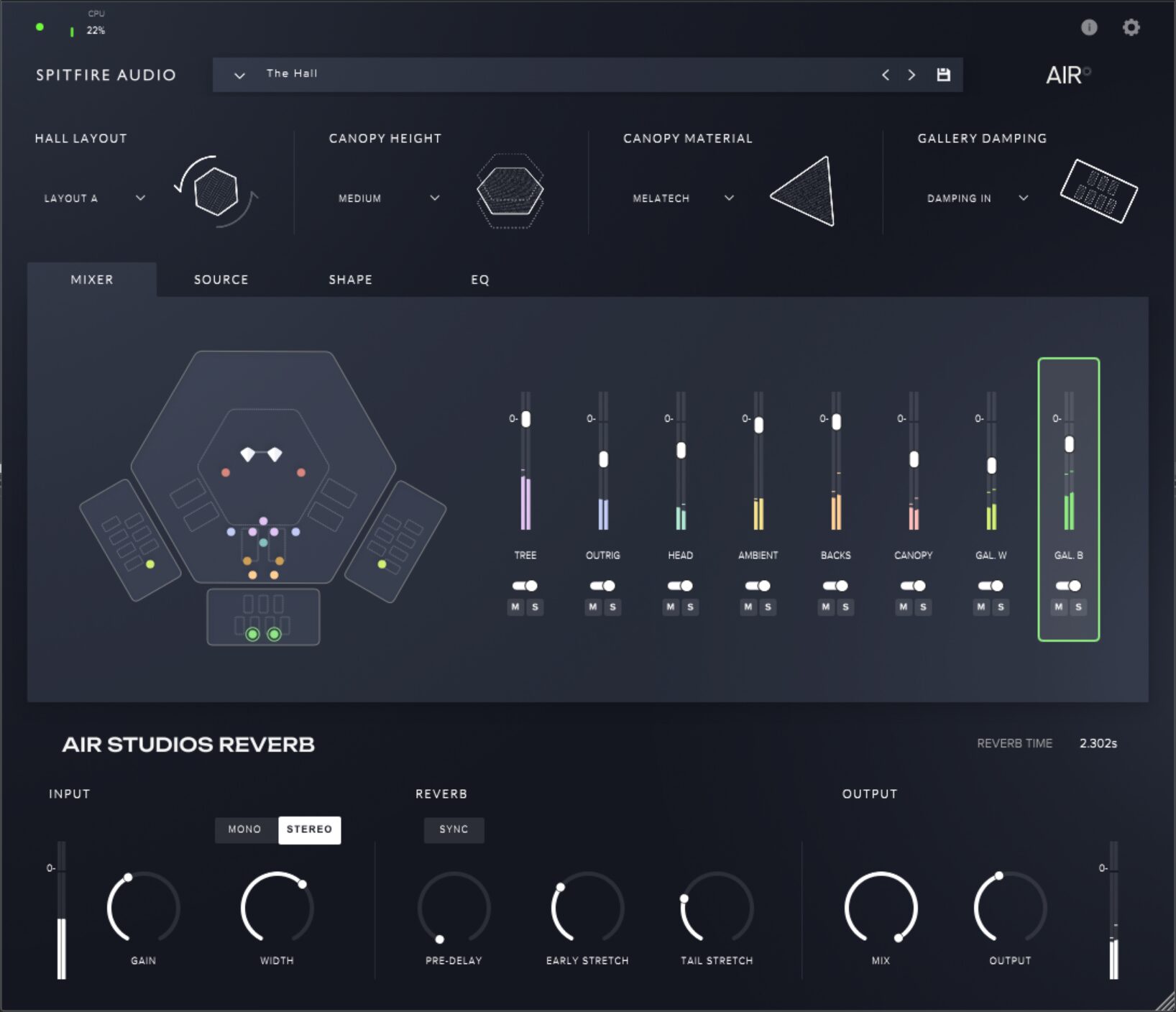Click the OUTPUT knob

(1010, 908)
